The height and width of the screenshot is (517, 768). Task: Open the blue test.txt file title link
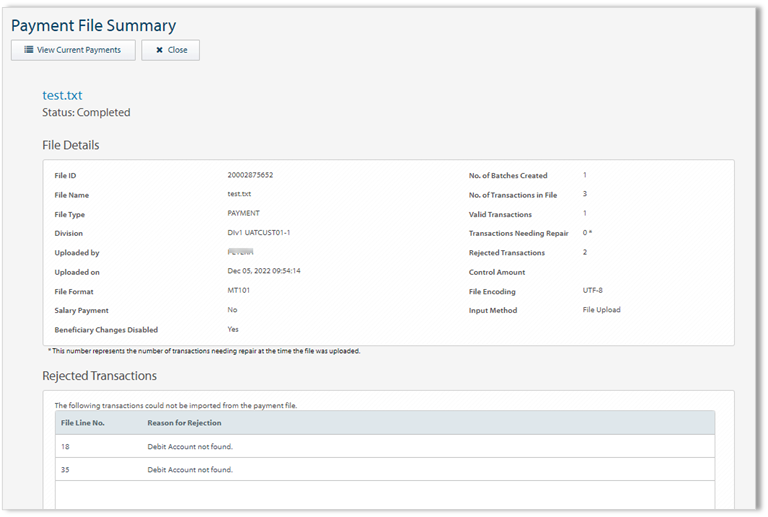coord(62,95)
